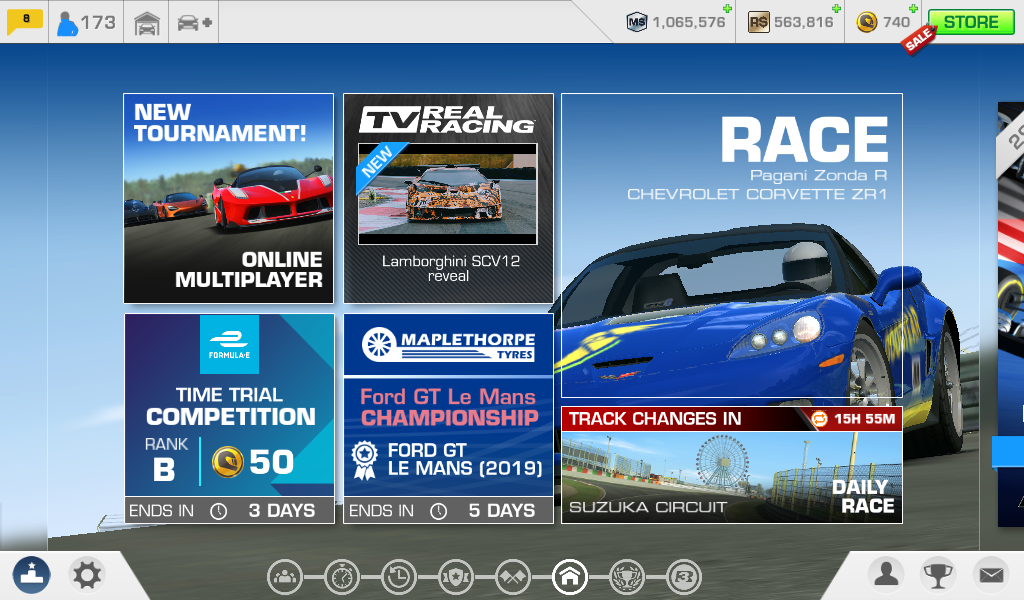Click the add car icon

(x=194, y=23)
